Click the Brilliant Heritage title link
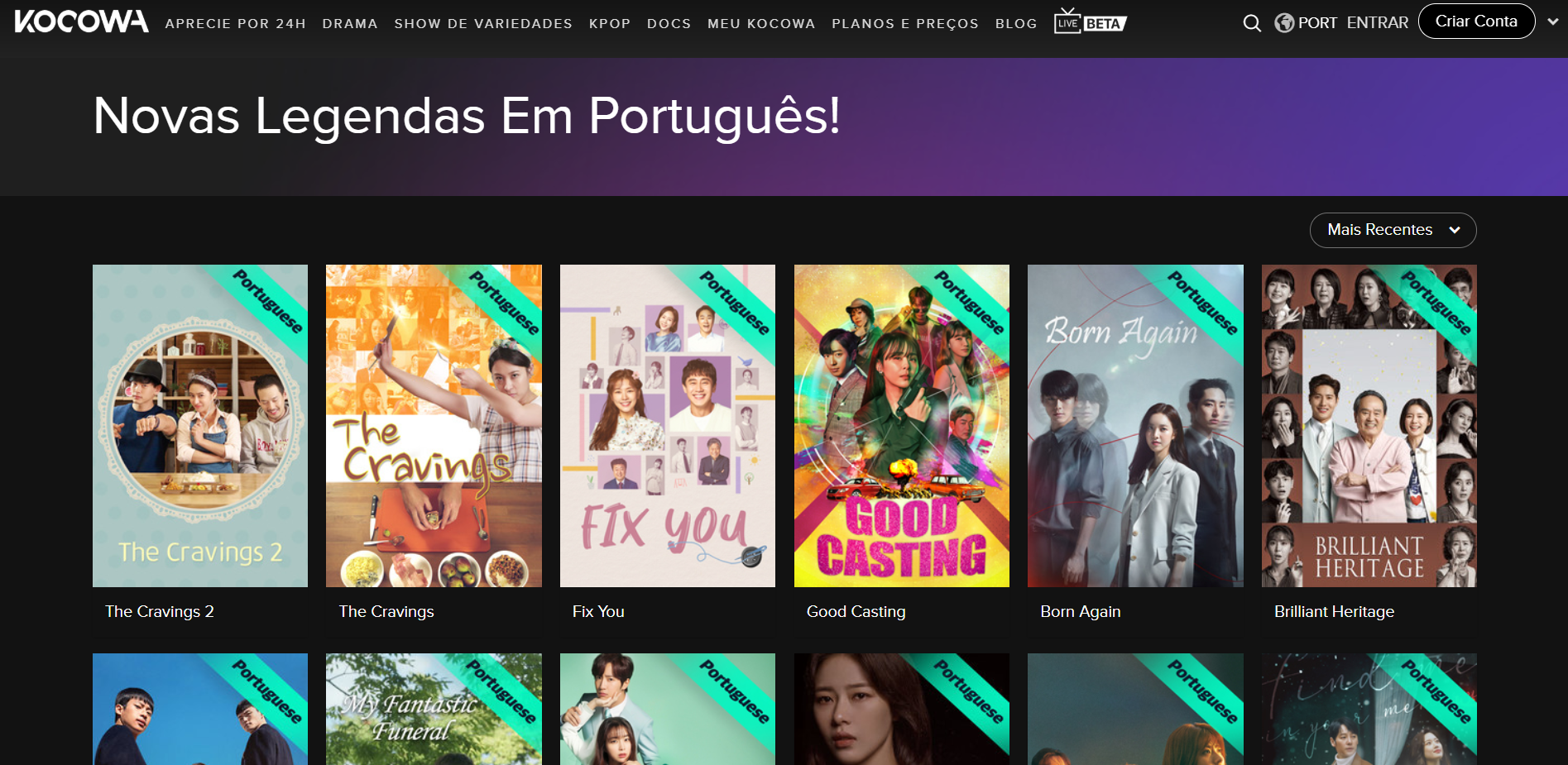The height and width of the screenshot is (765, 1568). point(1334,611)
